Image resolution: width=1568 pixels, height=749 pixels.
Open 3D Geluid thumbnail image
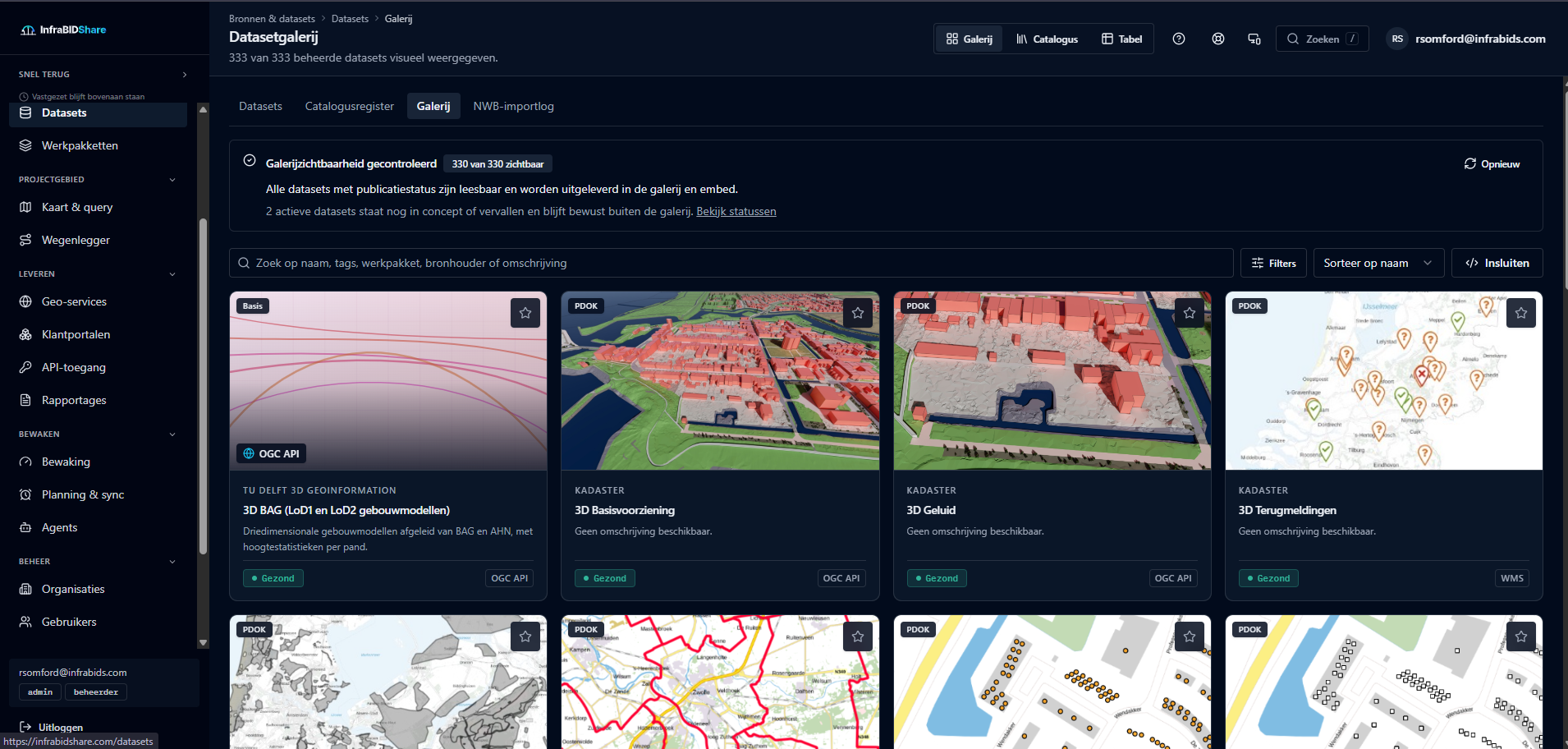pos(1052,381)
